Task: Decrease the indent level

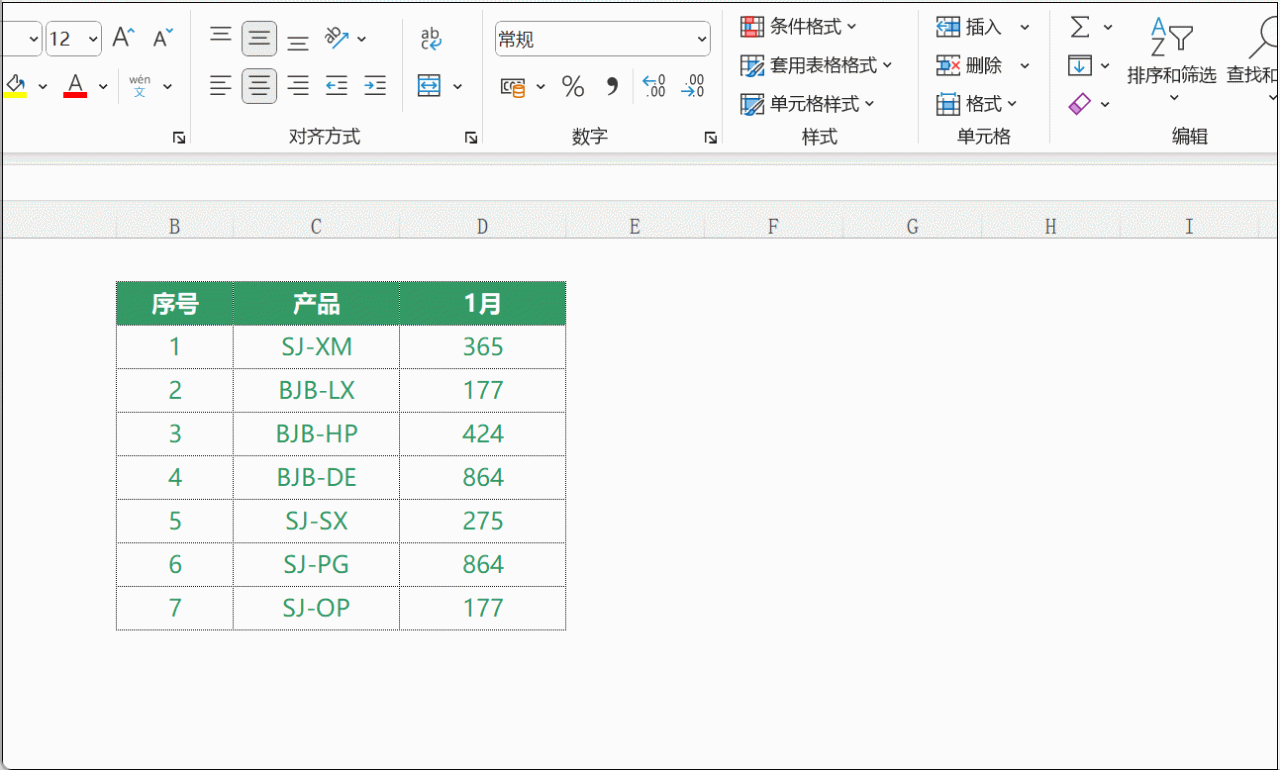Action: [x=337, y=86]
